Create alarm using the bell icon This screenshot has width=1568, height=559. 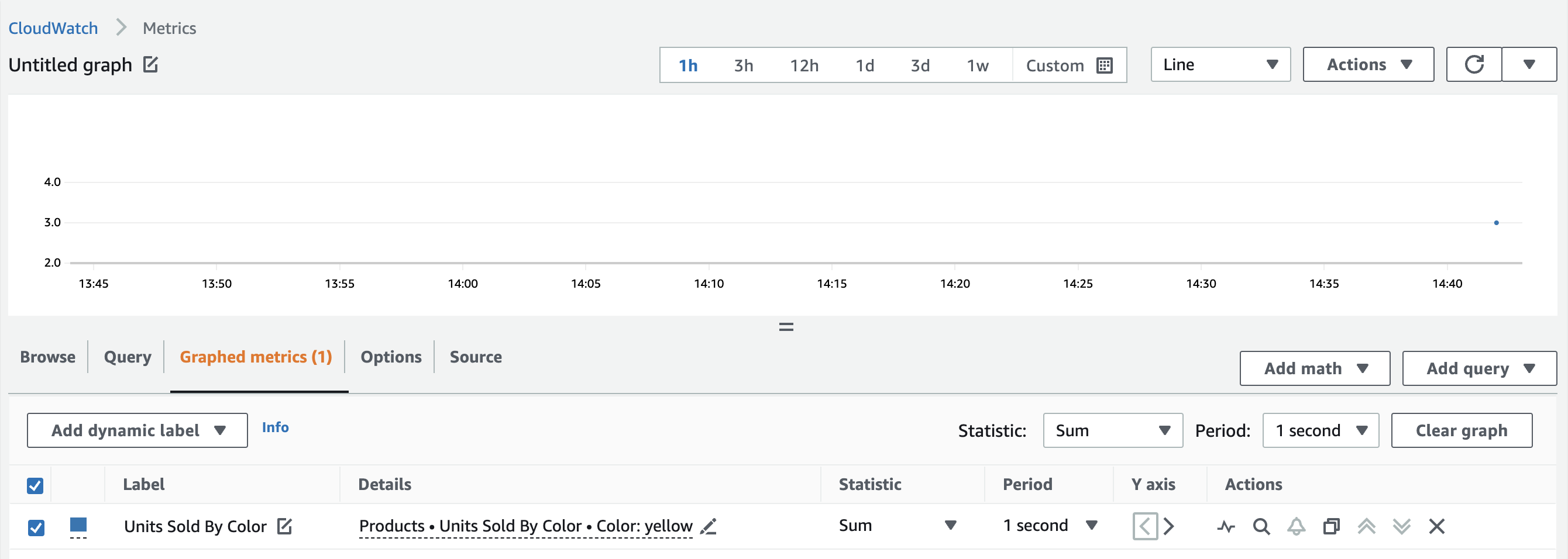click(x=1296, y=526)
